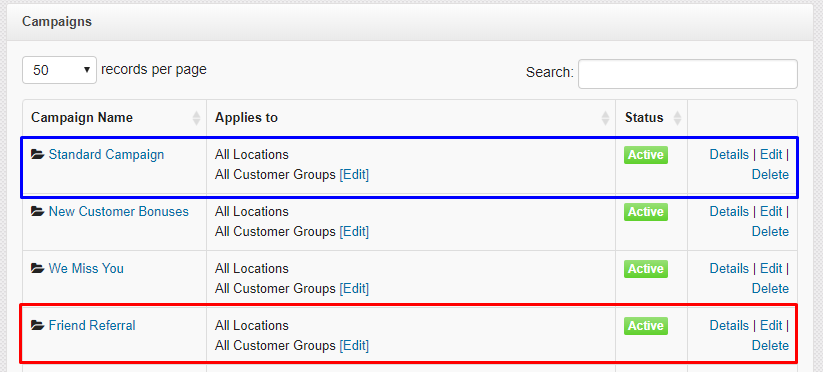The image size is (823, 372).
Task: View Details of We Miss You
Action: pyautogui.click(x=729, y=269)
